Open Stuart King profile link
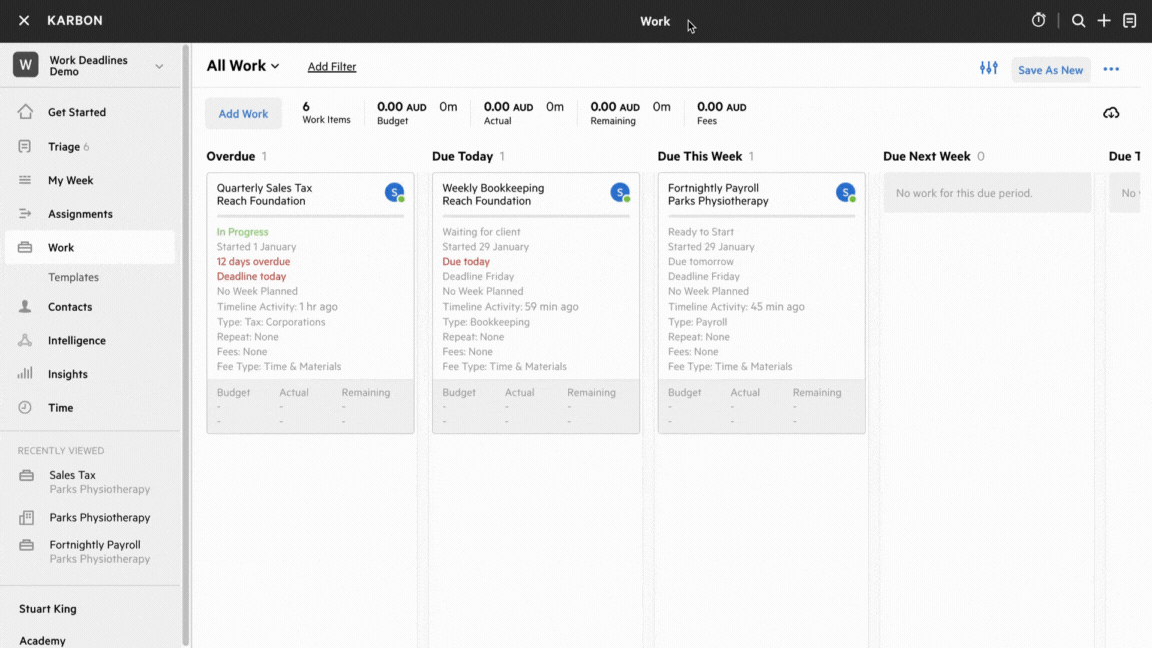Viewport: 1152px width, 648px height. [48, 608]
